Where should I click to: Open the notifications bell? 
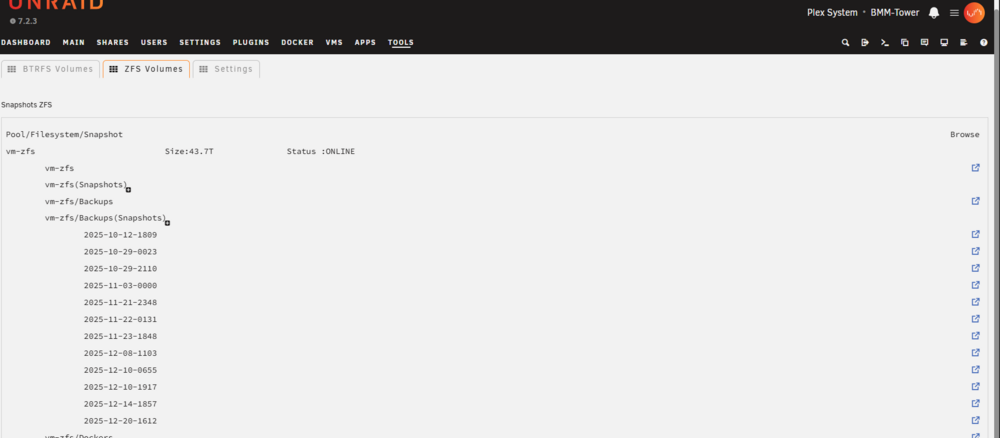934,13
